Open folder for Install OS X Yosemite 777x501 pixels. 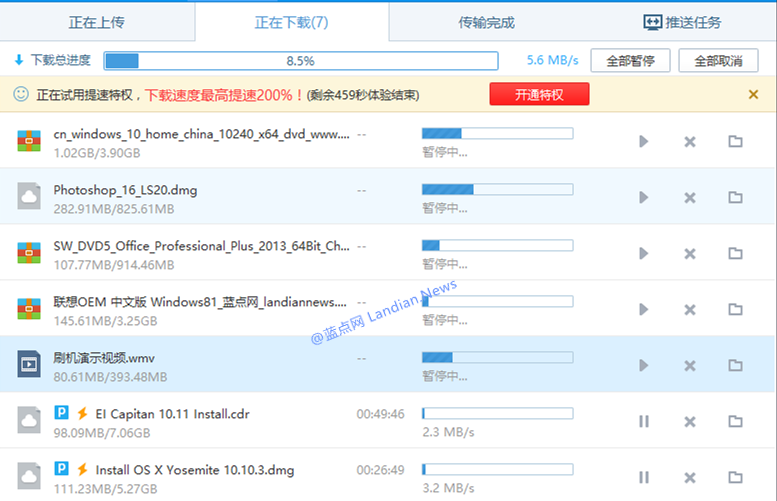735,477
